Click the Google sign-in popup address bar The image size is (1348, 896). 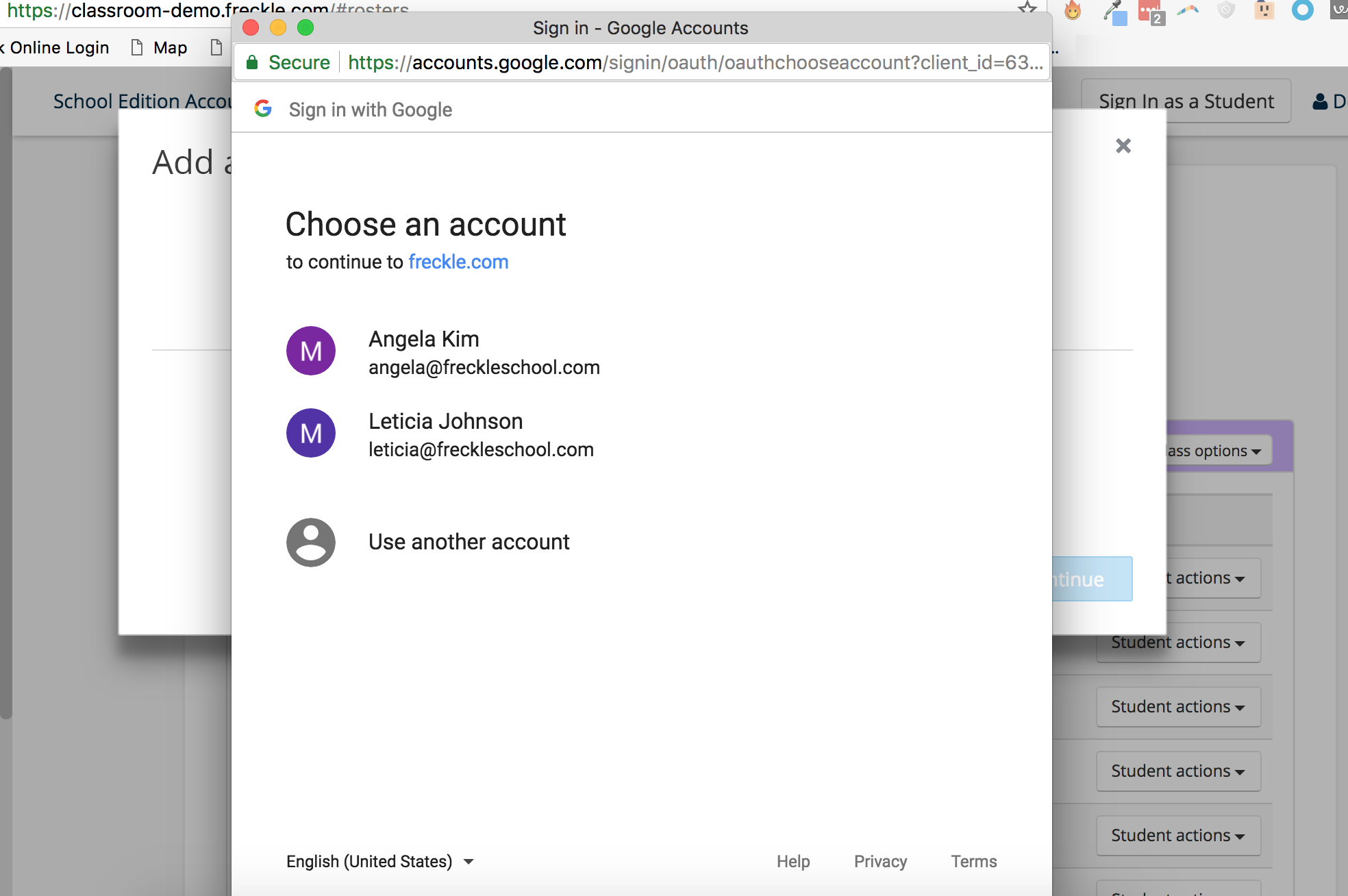[641, 62]
